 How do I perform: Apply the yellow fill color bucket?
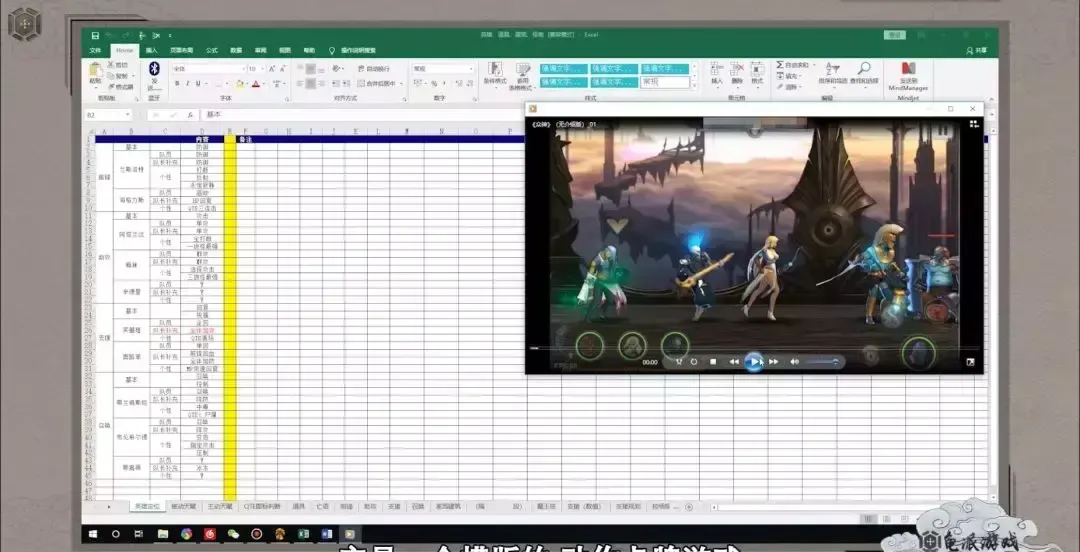pos(239,83)
